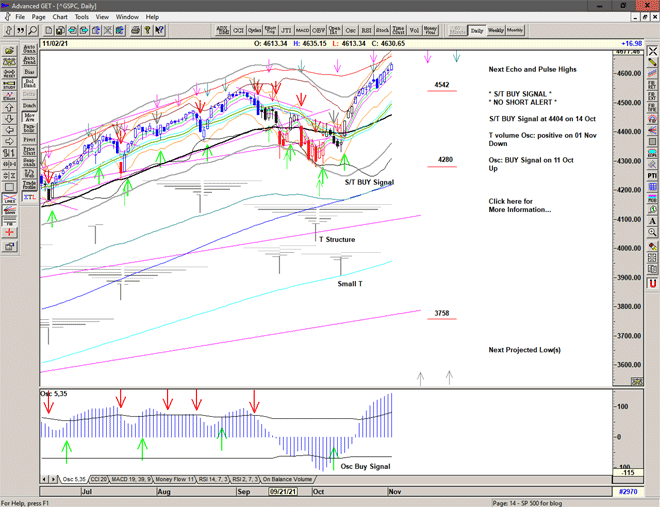Select the PTI tool in right sidebar
Image resolution: width=660 pixels, height=507 pixels.
point(651,174)
